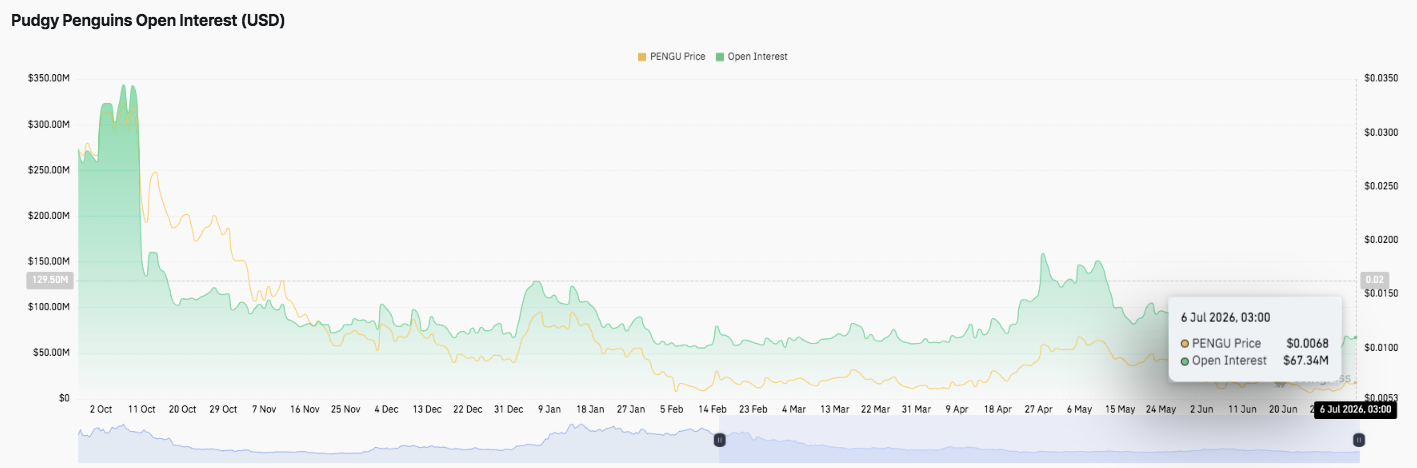This screenshot has width=1417, height=468.
Task: Click the 13 Dec date label
Action: point(427,410)
